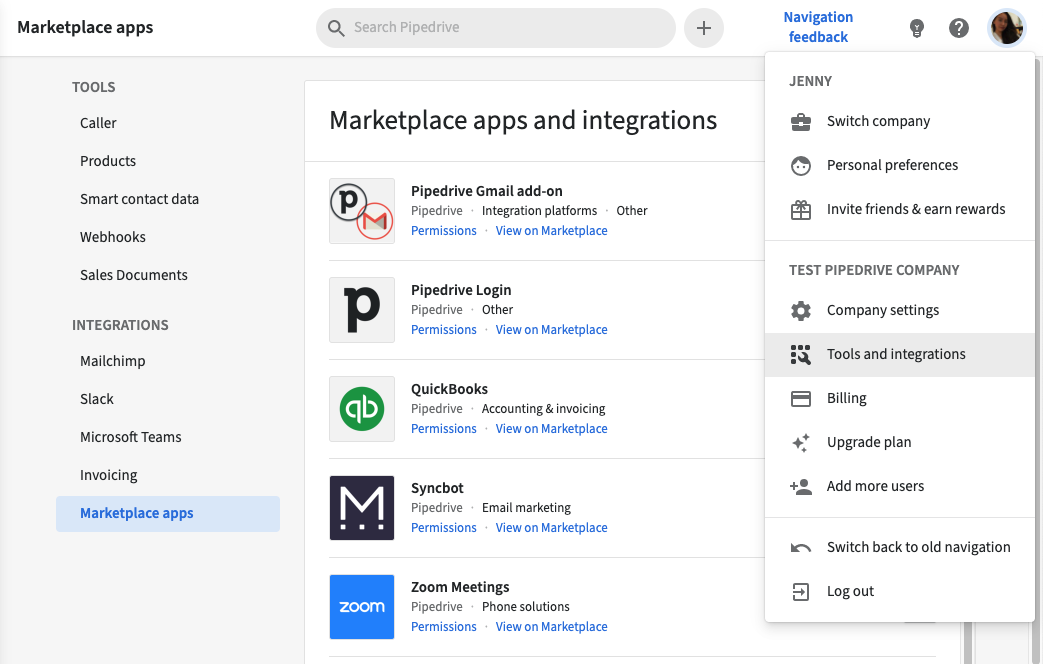Click the QuickBooks app logo

(362, 409)
